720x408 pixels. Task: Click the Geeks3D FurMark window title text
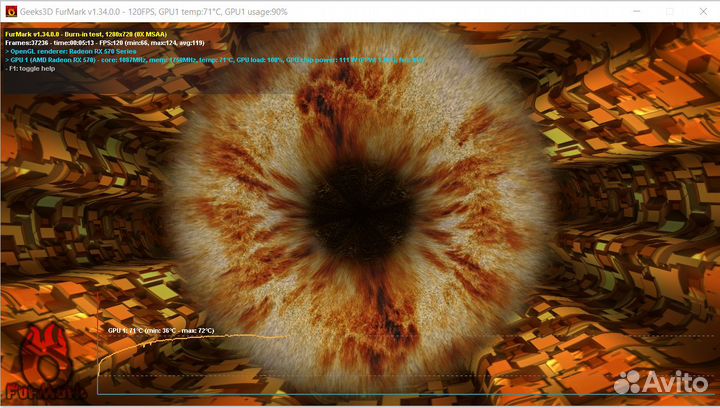click(150, 11)
